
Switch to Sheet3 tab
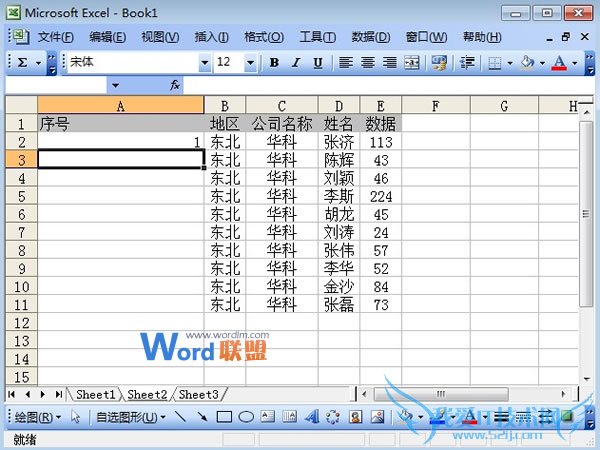pos(199,394)
